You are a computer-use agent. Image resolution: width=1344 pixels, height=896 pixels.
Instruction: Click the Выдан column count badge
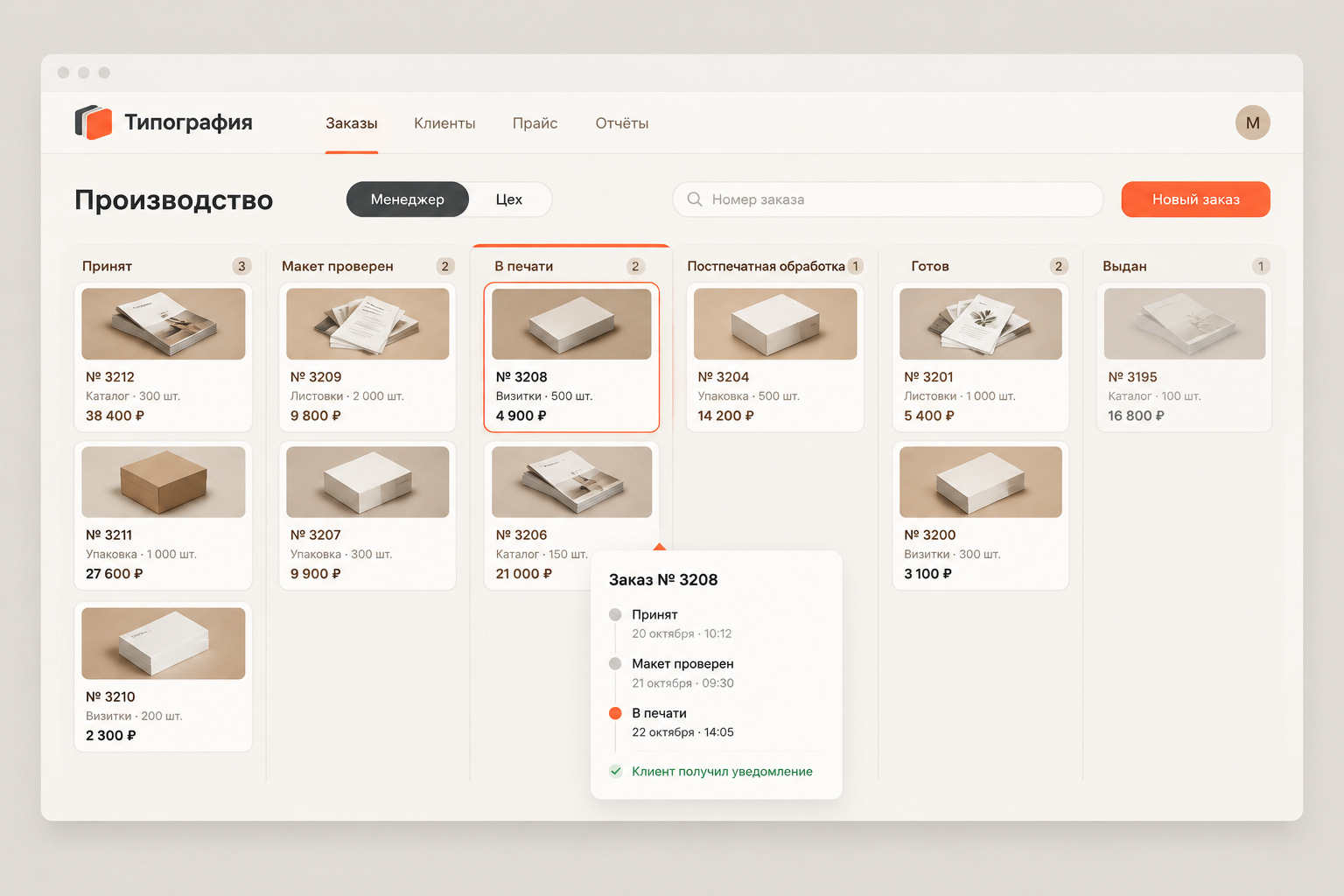point(1261,266)
